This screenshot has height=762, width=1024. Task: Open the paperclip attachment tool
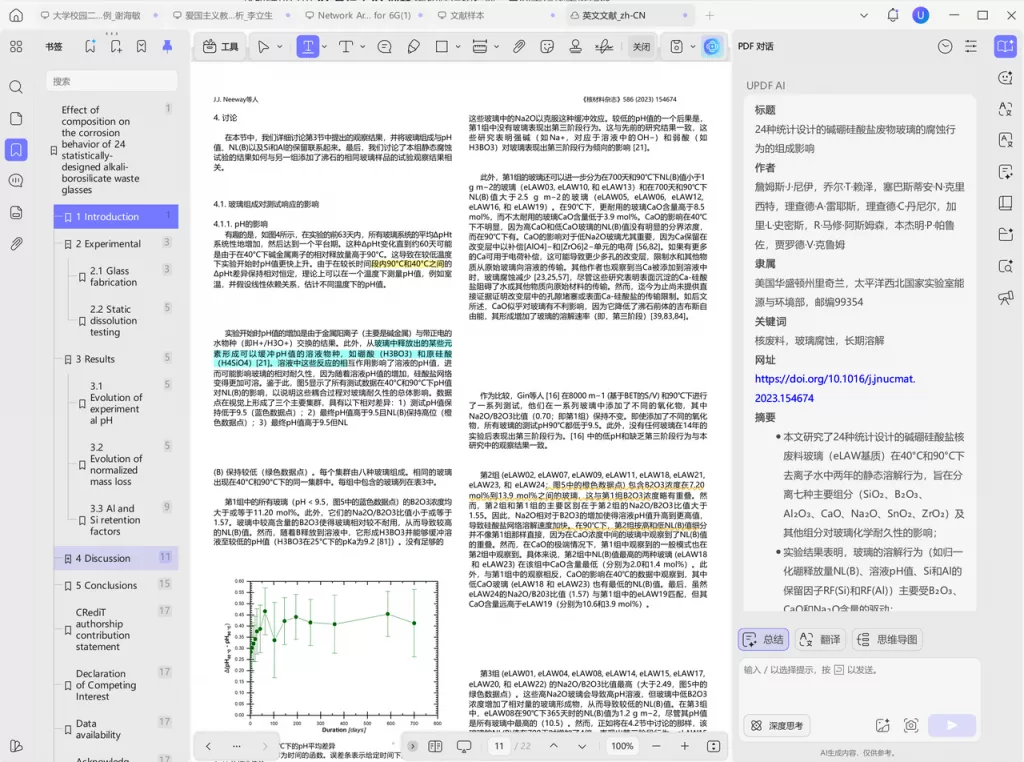(519, 46)
